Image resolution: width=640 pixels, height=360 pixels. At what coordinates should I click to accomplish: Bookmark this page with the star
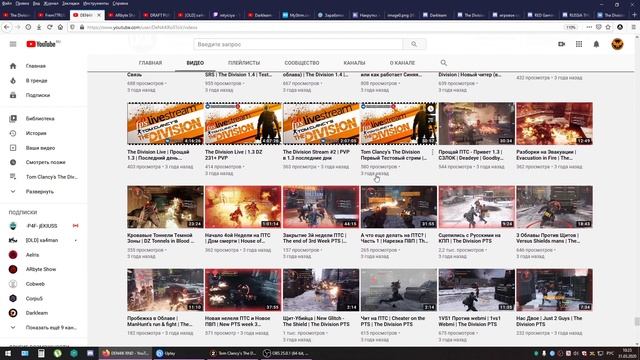(x=608, y=27)
